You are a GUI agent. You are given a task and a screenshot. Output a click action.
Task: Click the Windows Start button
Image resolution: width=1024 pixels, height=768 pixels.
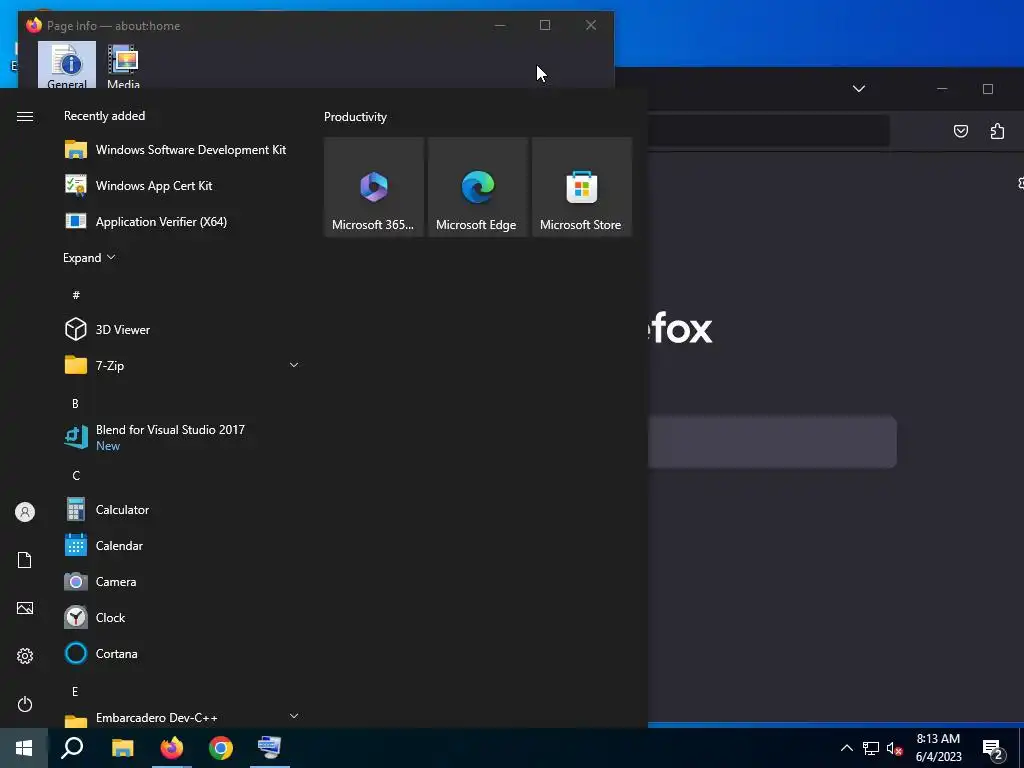click(x=24, y=748)
